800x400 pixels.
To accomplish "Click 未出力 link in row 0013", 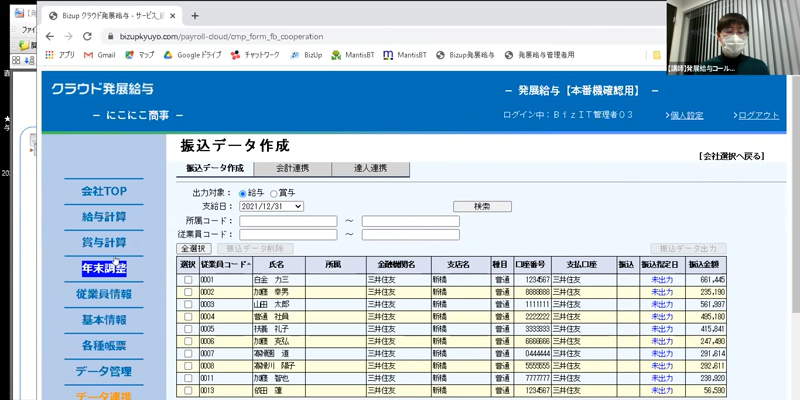I will pos(662,391).
